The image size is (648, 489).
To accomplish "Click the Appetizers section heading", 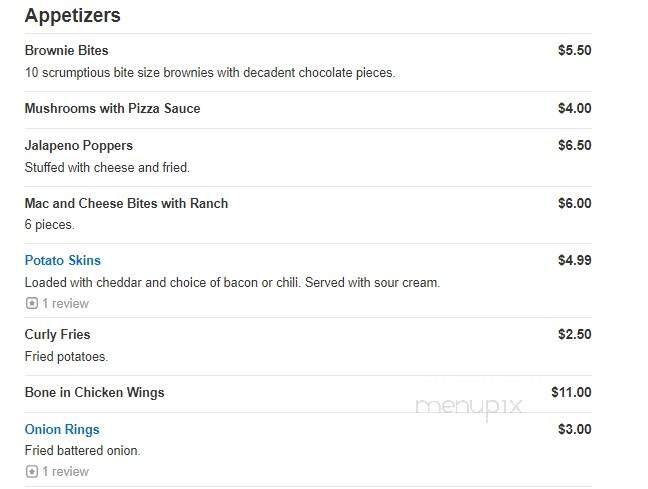I will [72, 16].
